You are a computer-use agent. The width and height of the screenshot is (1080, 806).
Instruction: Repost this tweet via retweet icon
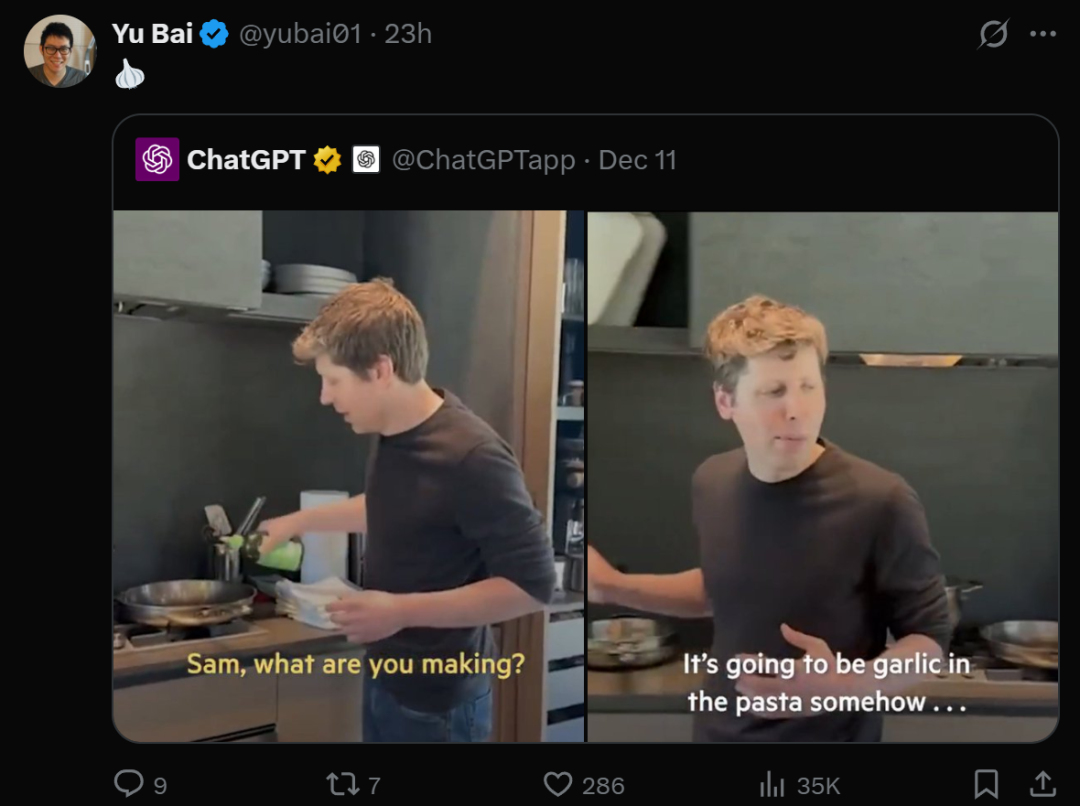(343, 784)
